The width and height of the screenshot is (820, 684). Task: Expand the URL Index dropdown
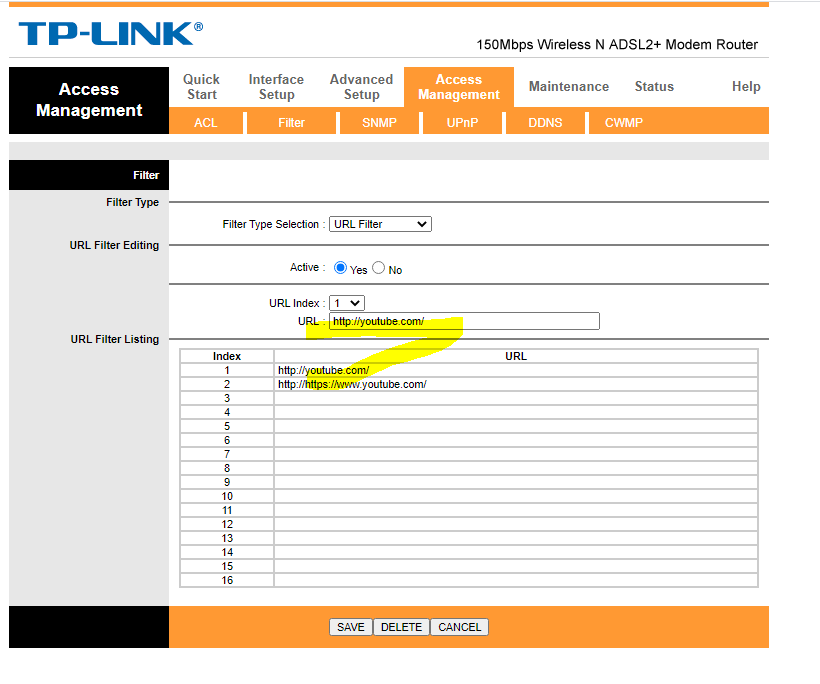(x=347, y=303)
